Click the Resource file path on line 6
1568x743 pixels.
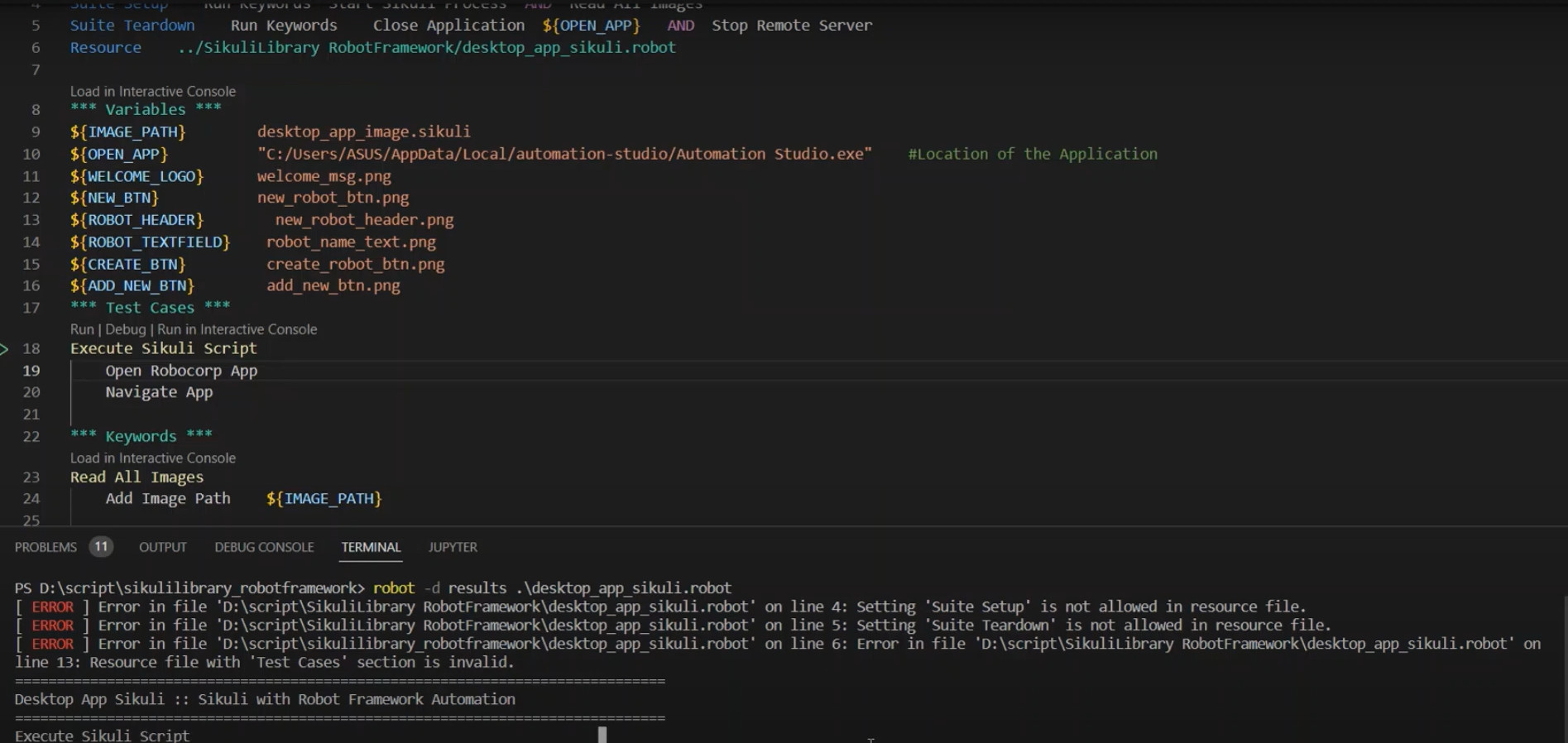tap(426, 48)
